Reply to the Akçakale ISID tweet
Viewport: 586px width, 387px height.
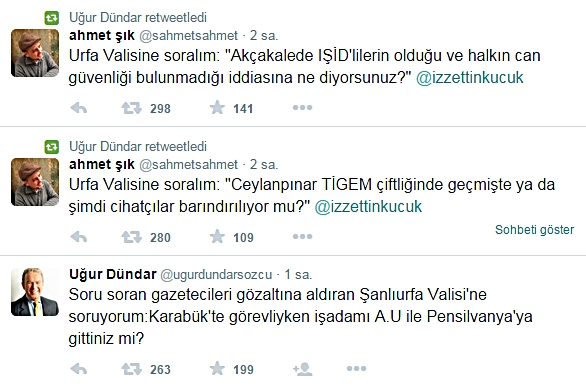pos(79,108)
